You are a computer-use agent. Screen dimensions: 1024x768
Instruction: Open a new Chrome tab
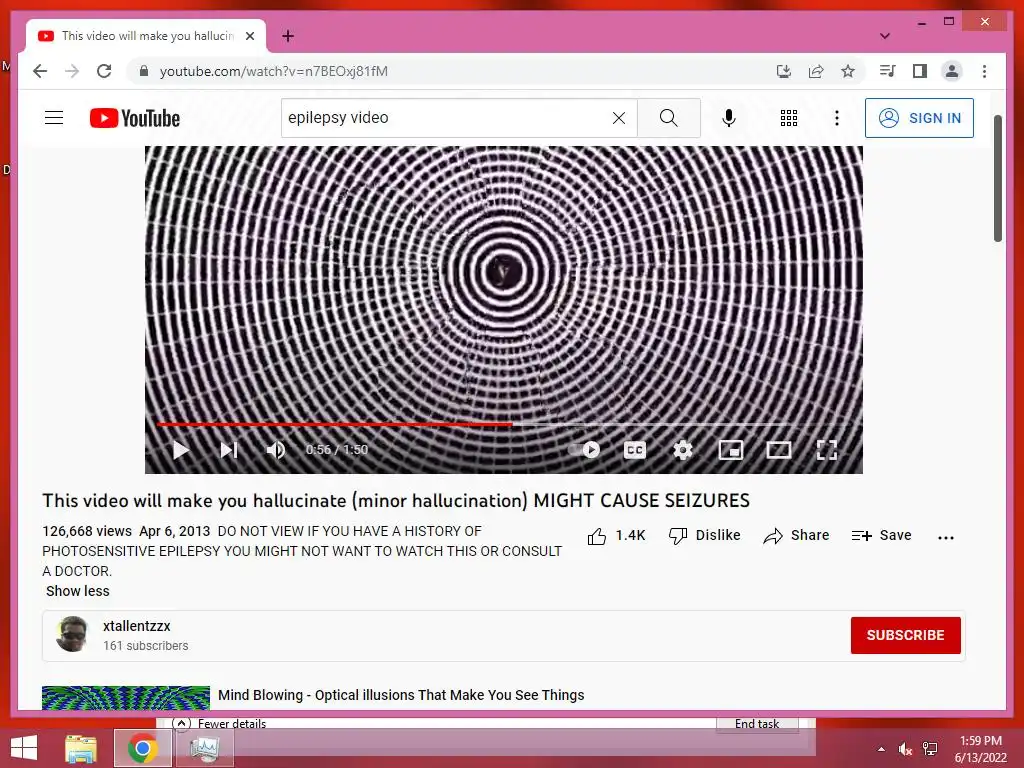pos(288,36)
